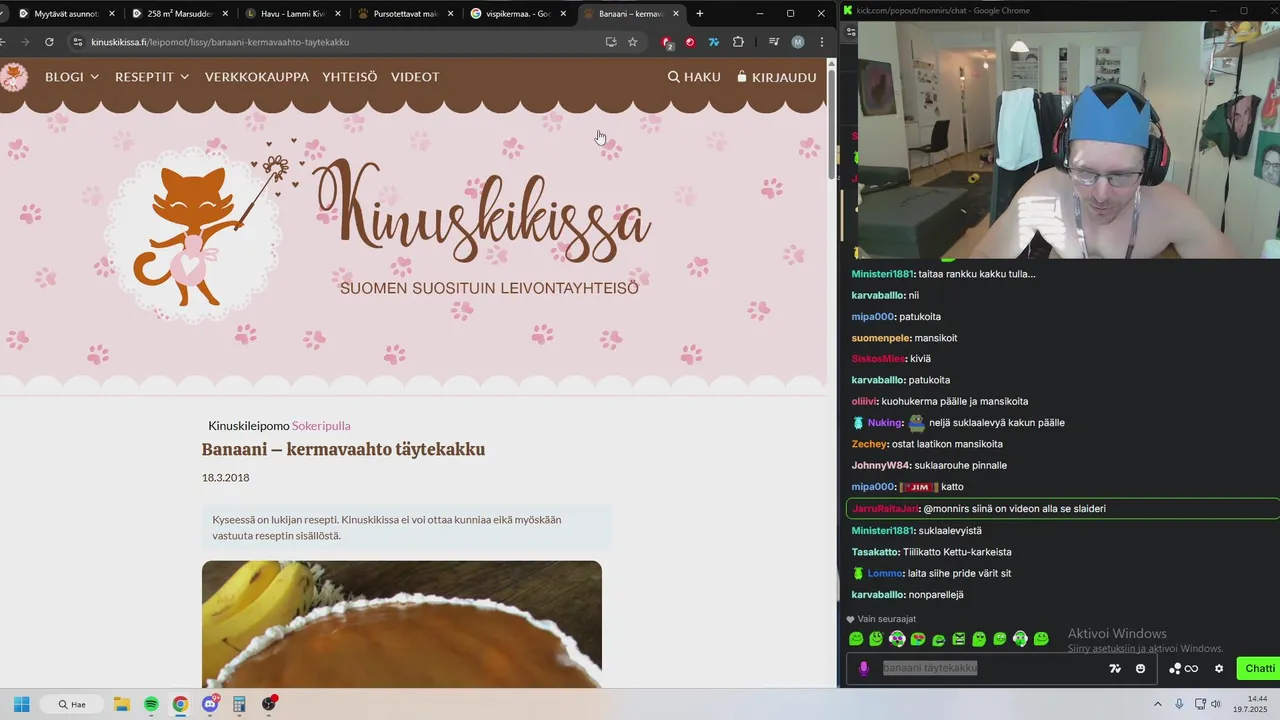Click the first green emote in the quick row

click(856, 639)
